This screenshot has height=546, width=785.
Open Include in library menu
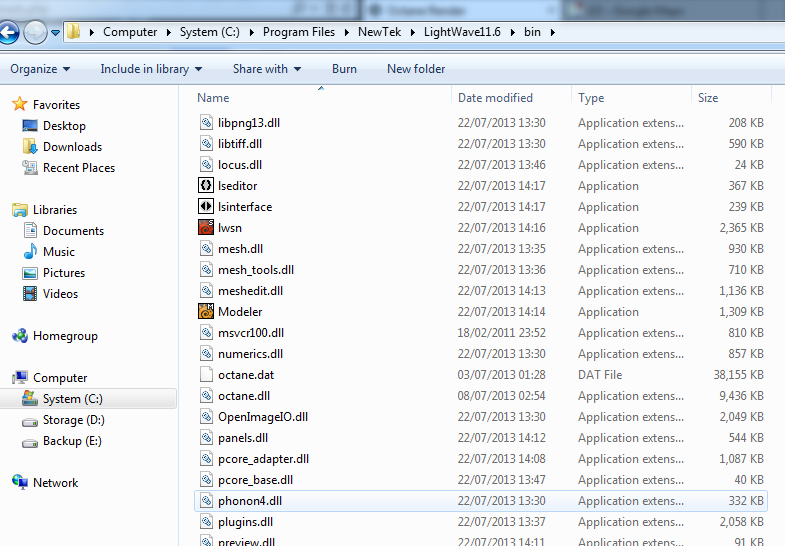point(151,69)
